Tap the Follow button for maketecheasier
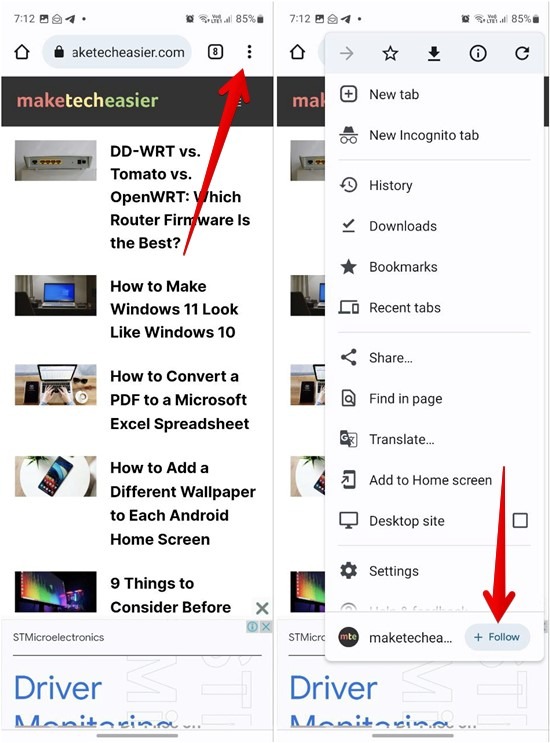Viewport: 550px width, 743px height. point(497,637)
